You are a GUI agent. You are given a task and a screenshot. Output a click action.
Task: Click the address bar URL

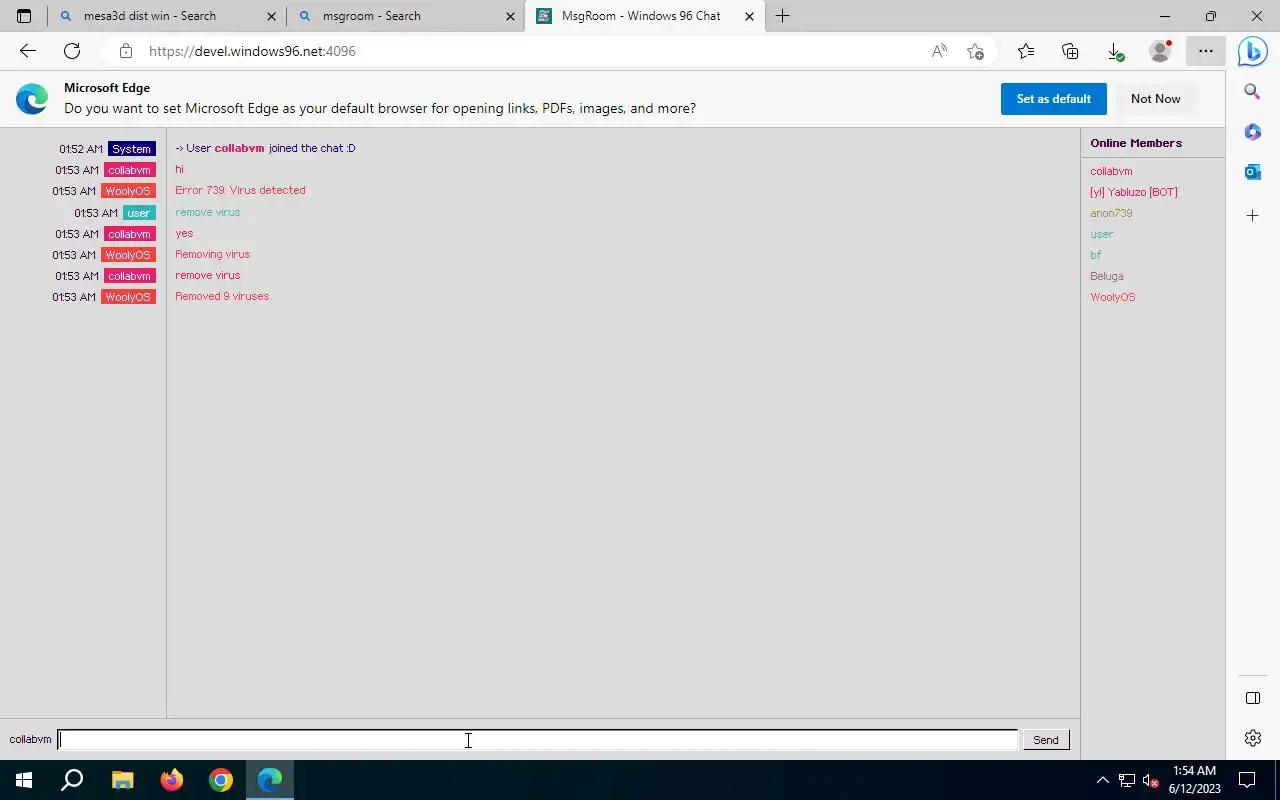[x=252, y=51]
